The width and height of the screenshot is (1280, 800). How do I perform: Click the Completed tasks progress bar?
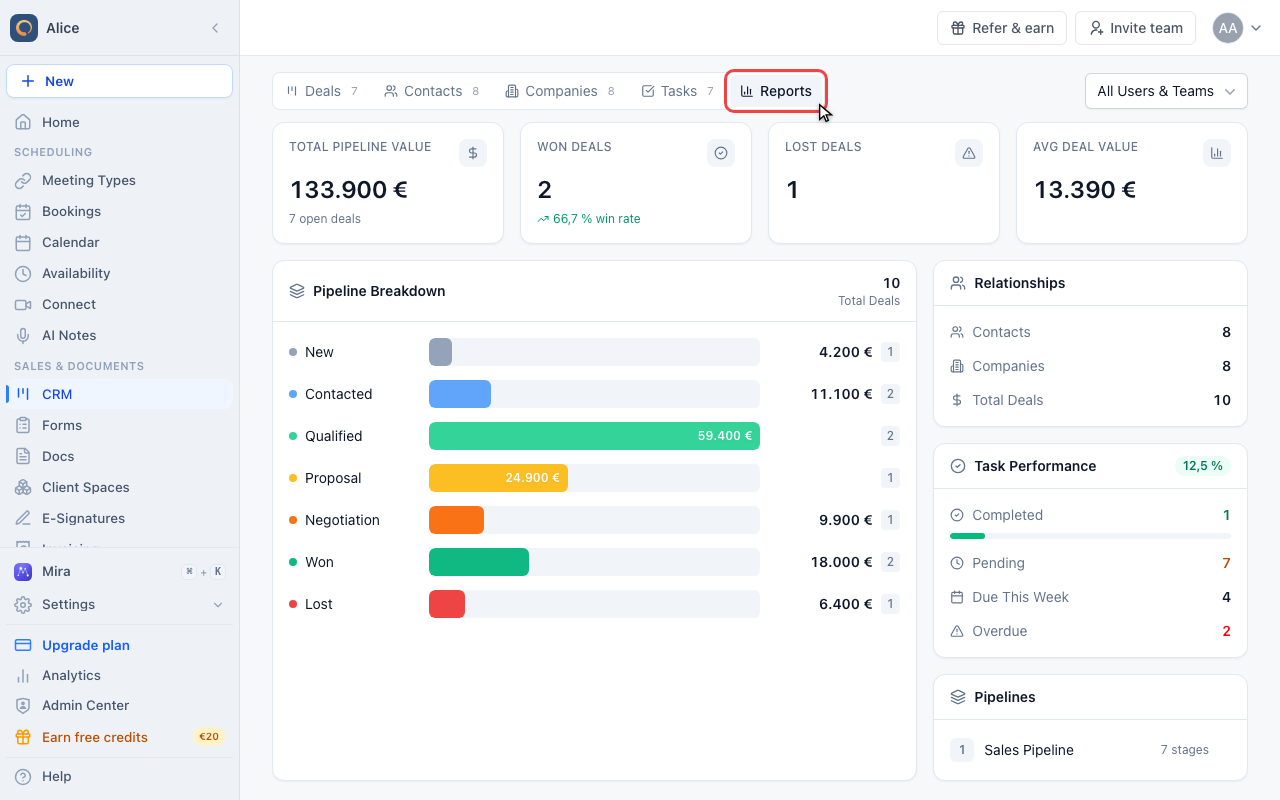(1090, 536)
